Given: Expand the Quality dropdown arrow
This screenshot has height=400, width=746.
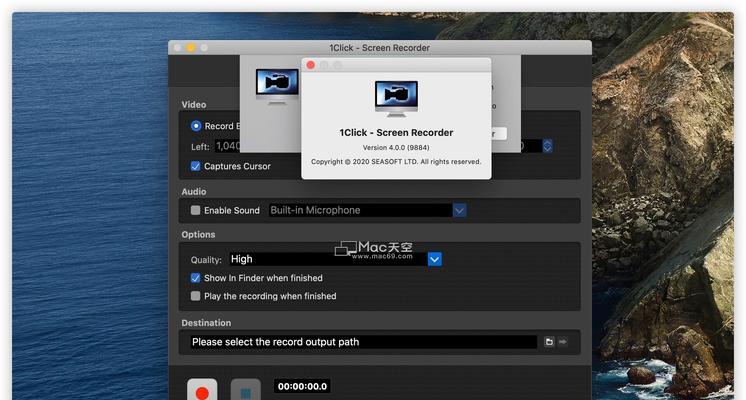Looking at the screenshot, I should tap(434, 259).
